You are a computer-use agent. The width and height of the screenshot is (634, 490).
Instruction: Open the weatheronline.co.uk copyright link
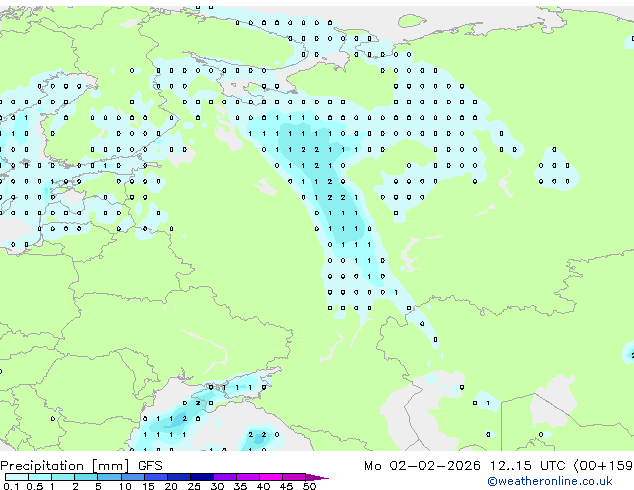pos(550,481)
